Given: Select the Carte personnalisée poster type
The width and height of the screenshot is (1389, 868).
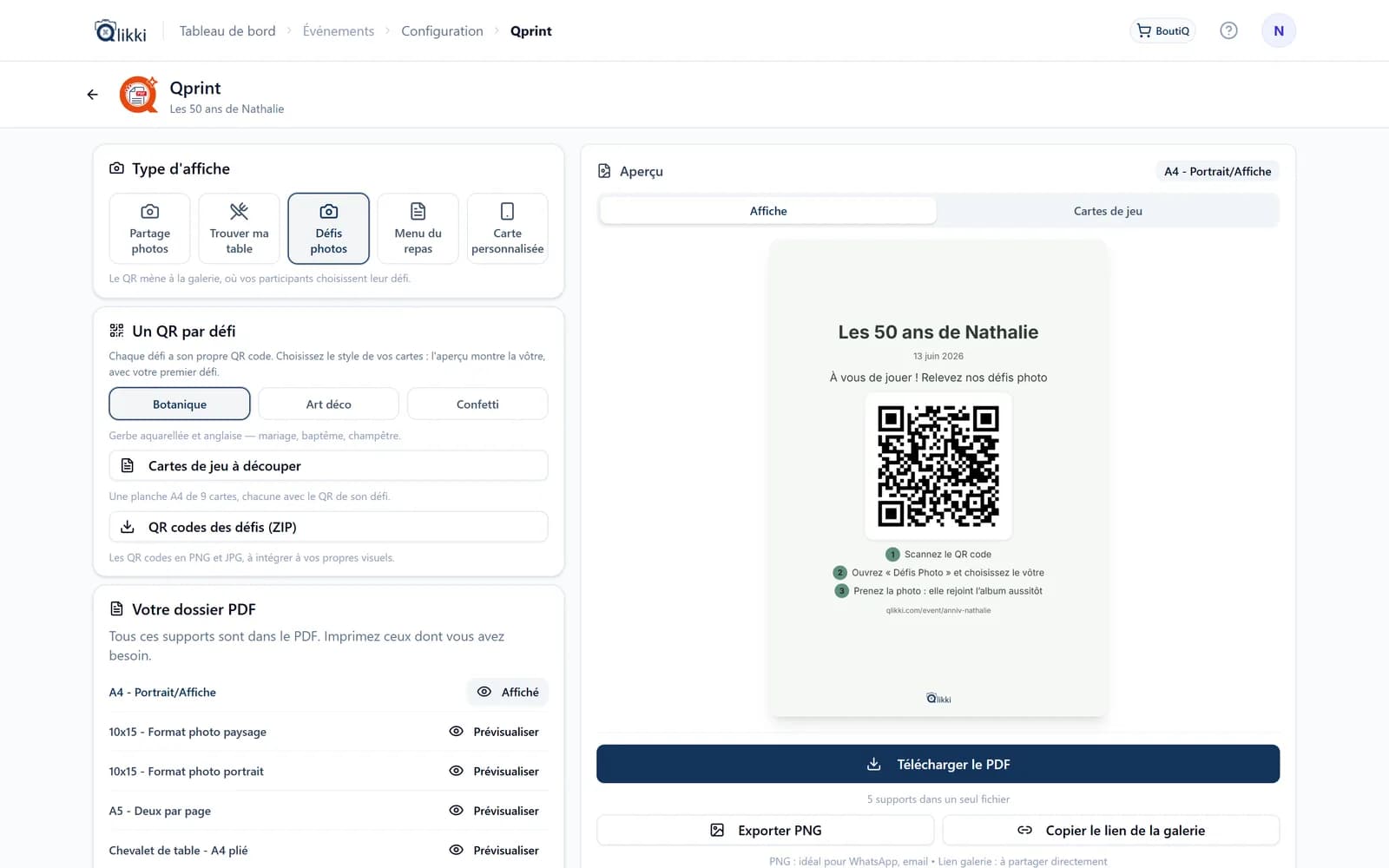Looking at the screenshot, I should click(507, 228).
